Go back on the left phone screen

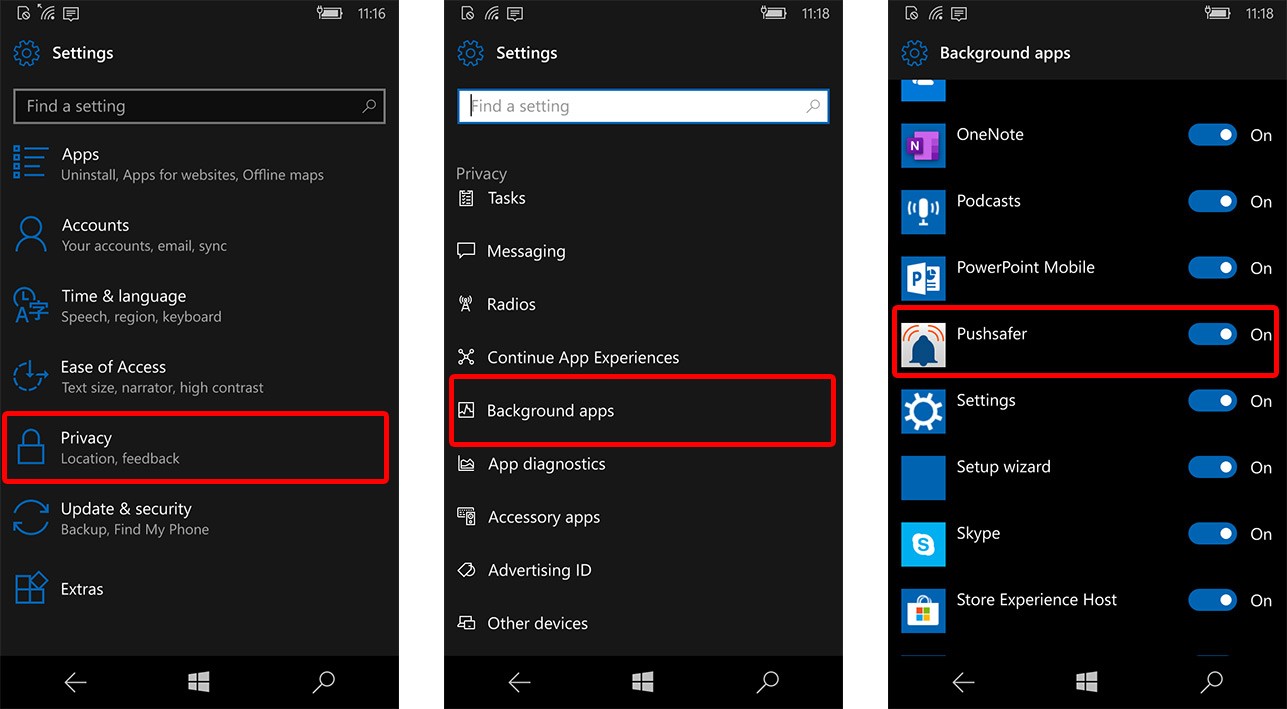(x=75, y=682)
